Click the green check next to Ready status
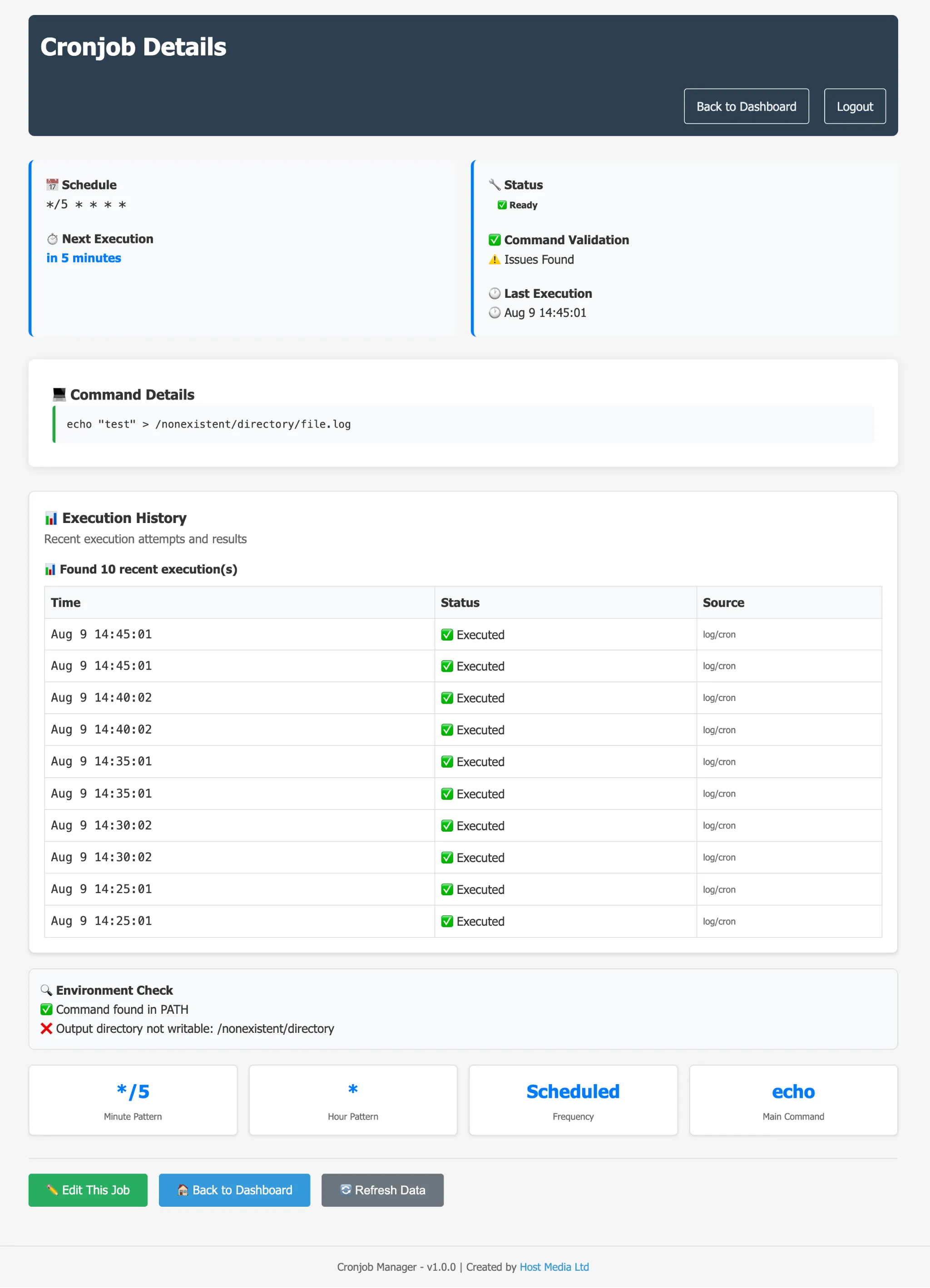930x1288 pixels. click(503, 205)
